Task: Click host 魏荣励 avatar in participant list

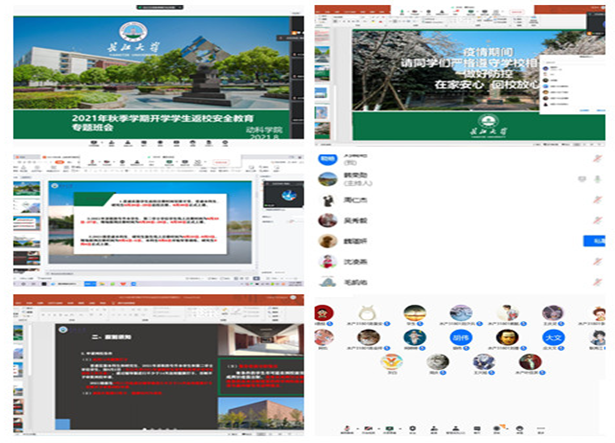Action: tap(325, 178)
